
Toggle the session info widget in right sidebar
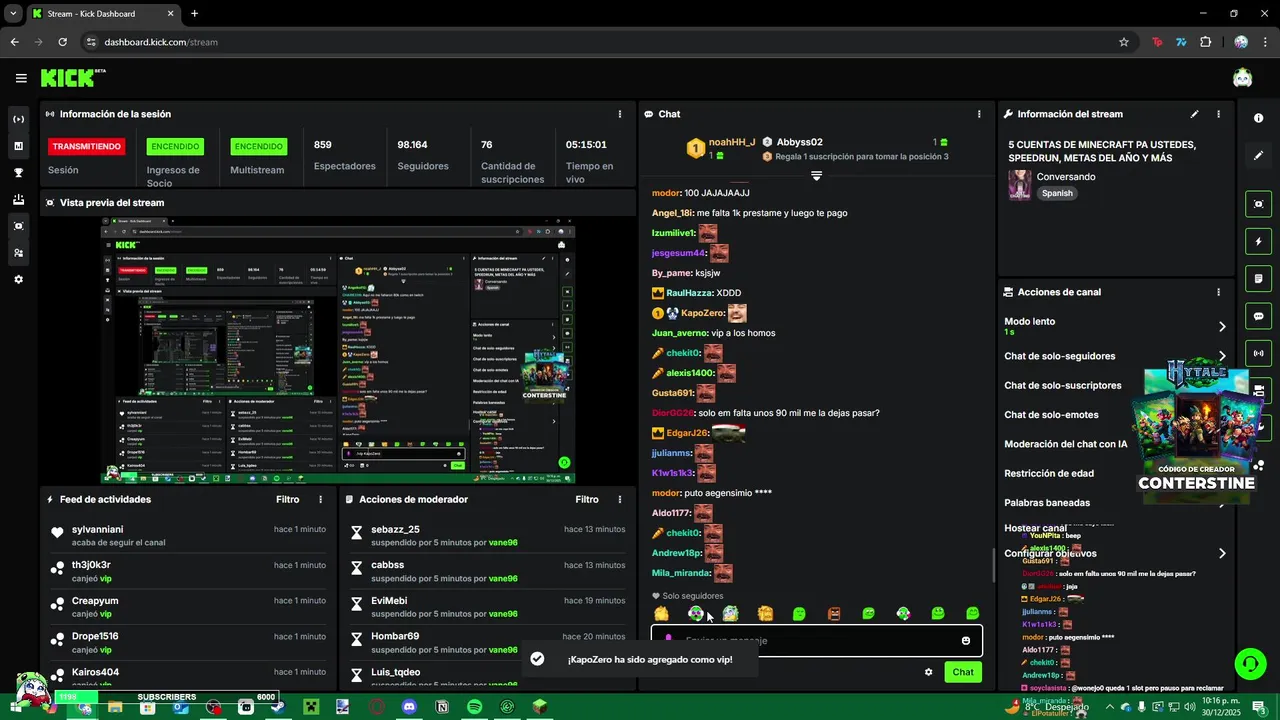(x=1258, y=353)
